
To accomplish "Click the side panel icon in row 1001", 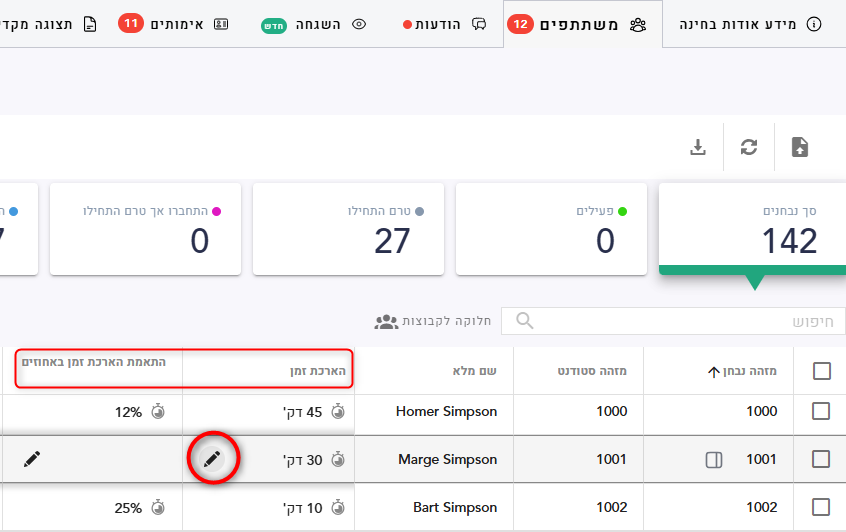I will (714, 460).
